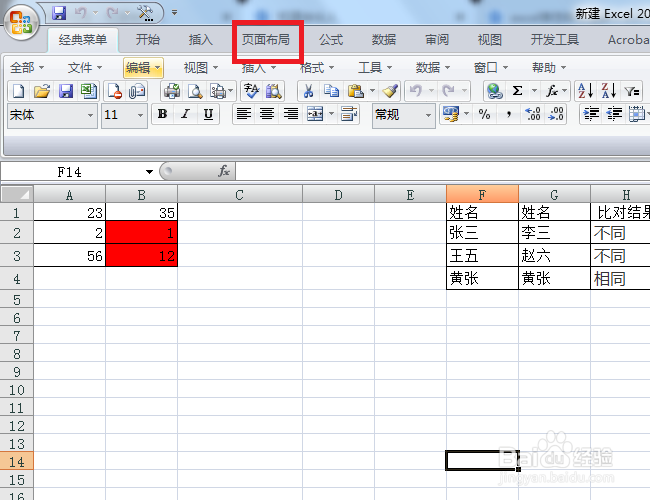This screenshot has height=500, width=650.
Task: Select red cell B2 containing 1
Action: pos(142,233)
